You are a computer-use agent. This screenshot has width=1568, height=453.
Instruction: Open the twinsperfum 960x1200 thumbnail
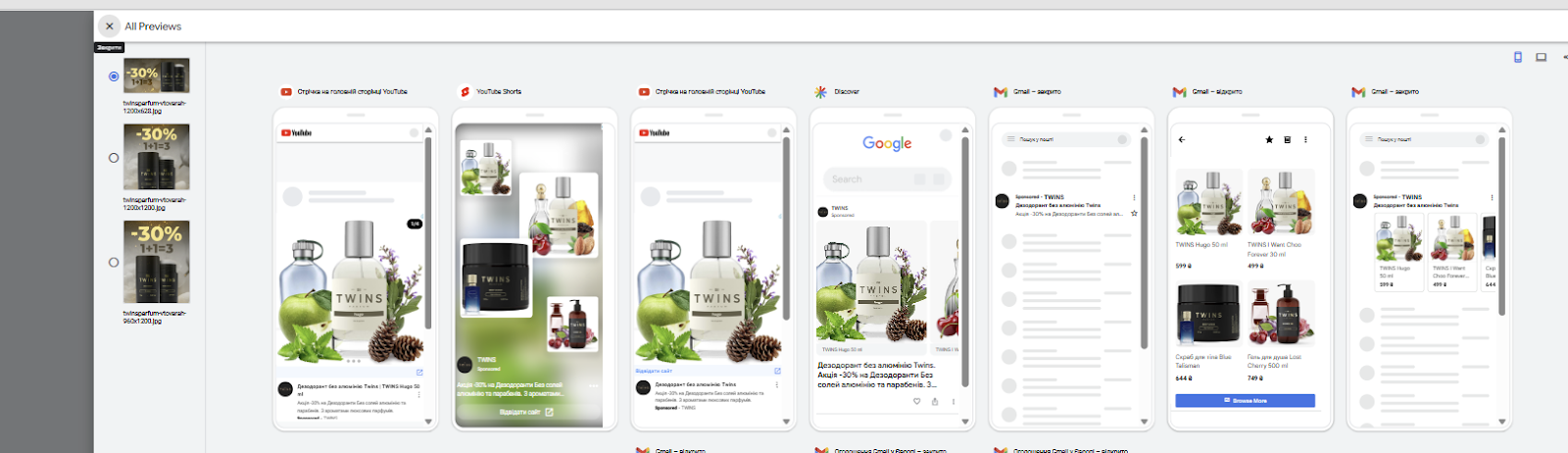tap(157, 262)
